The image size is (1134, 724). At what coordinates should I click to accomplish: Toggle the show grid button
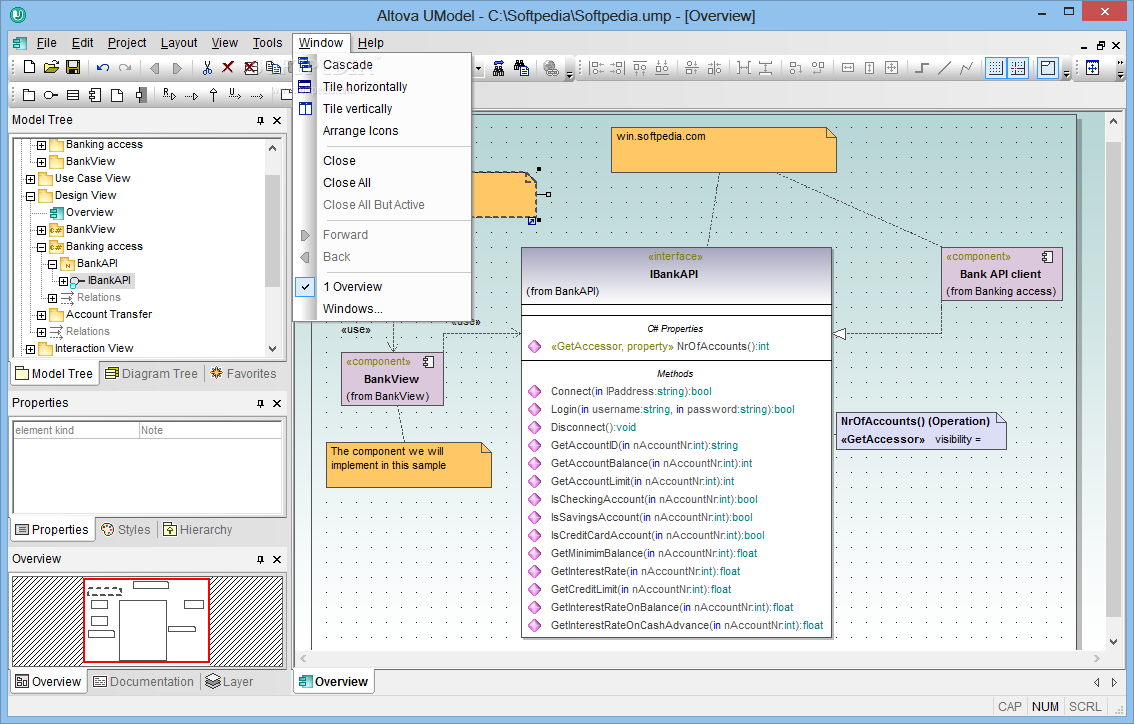click(996, 68)
